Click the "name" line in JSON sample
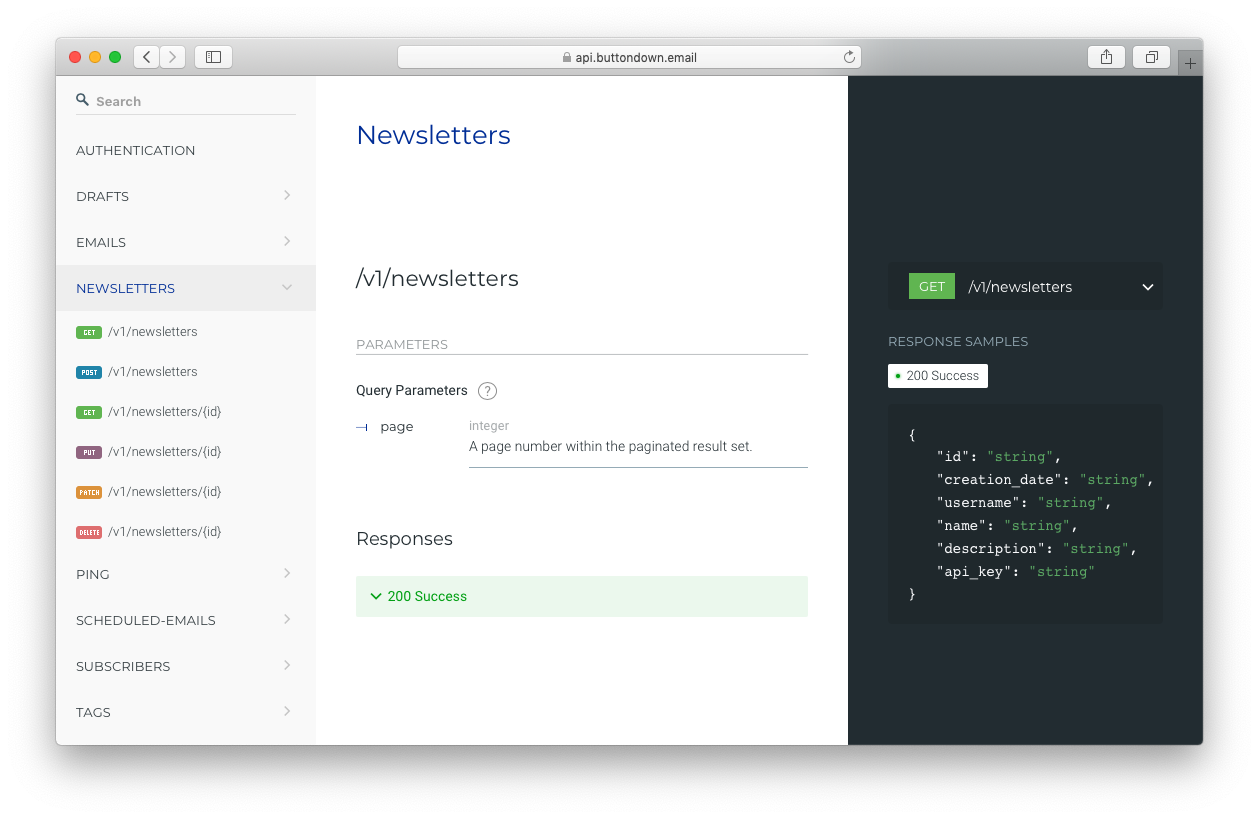 pyautogui.click(x=1007, y=526)
